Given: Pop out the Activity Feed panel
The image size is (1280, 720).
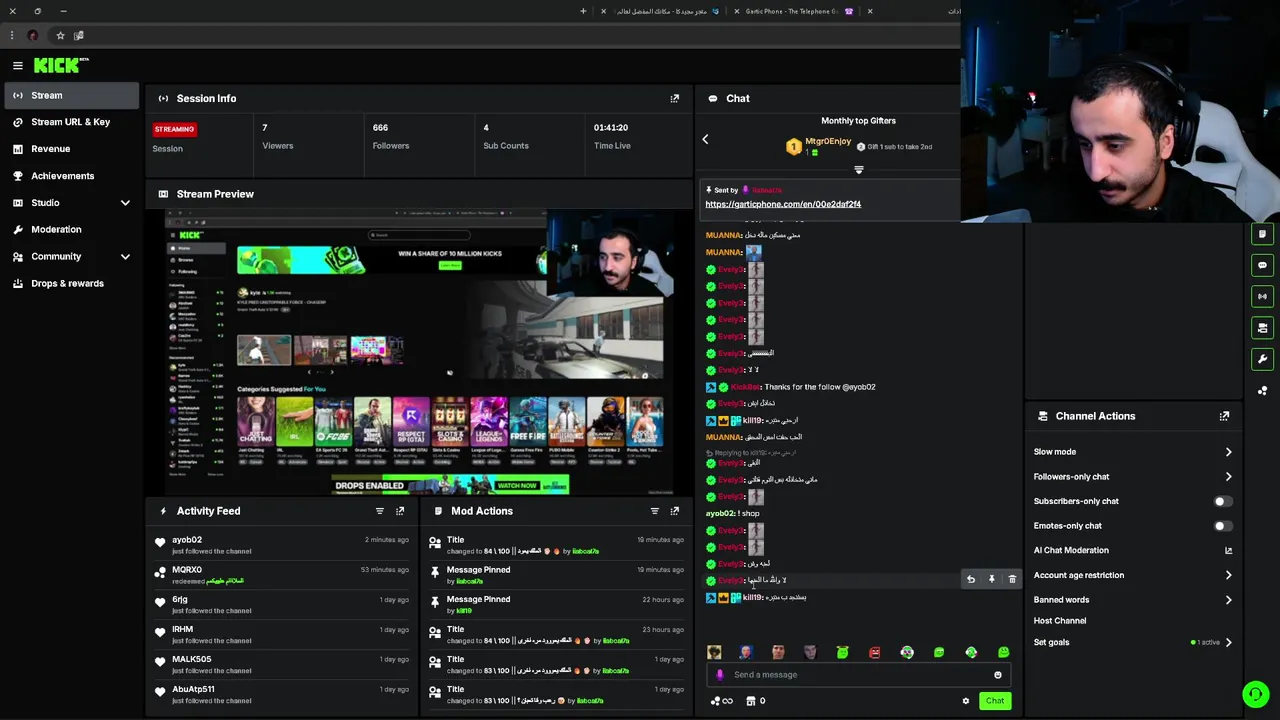Looking at the screenshot, I should (400, 511).
